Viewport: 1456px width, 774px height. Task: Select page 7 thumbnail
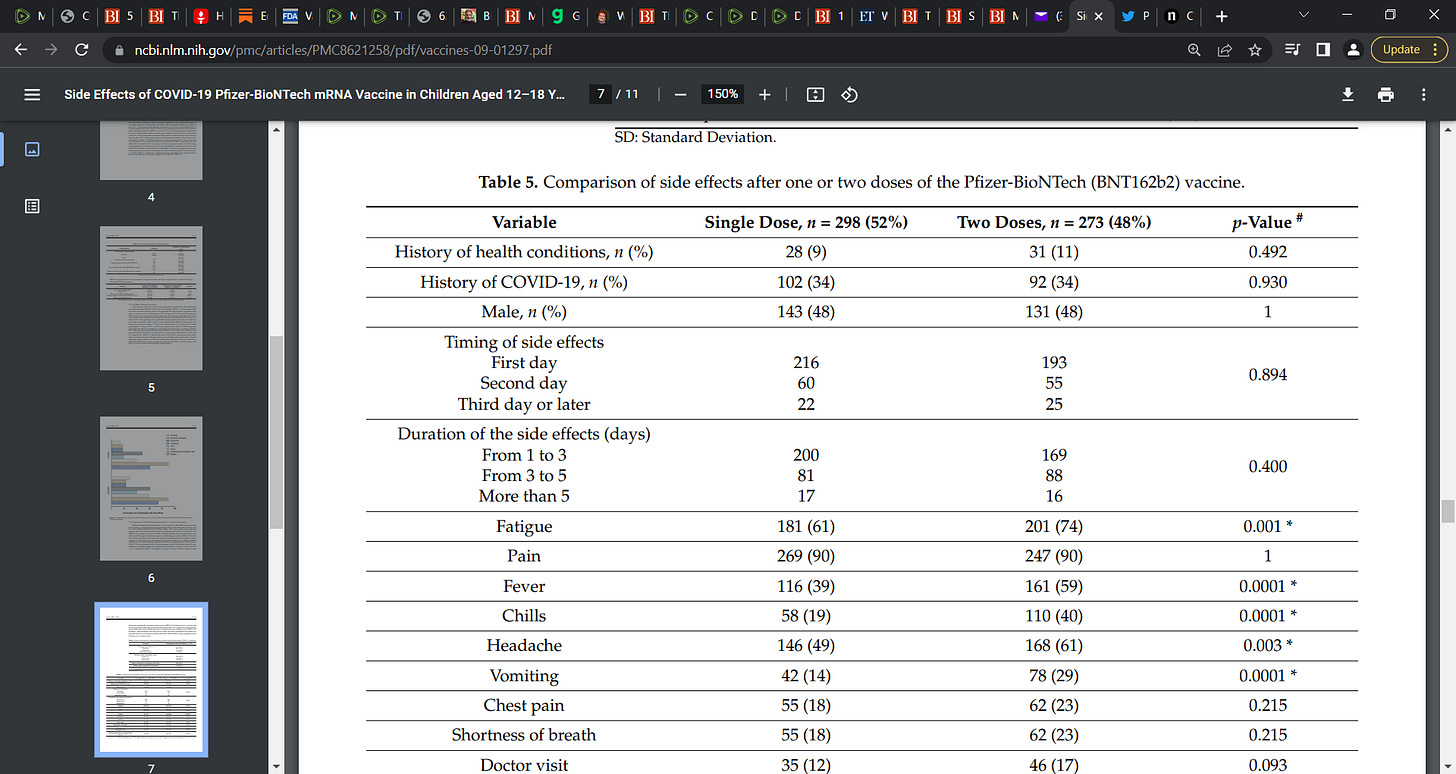coord(151,679)
